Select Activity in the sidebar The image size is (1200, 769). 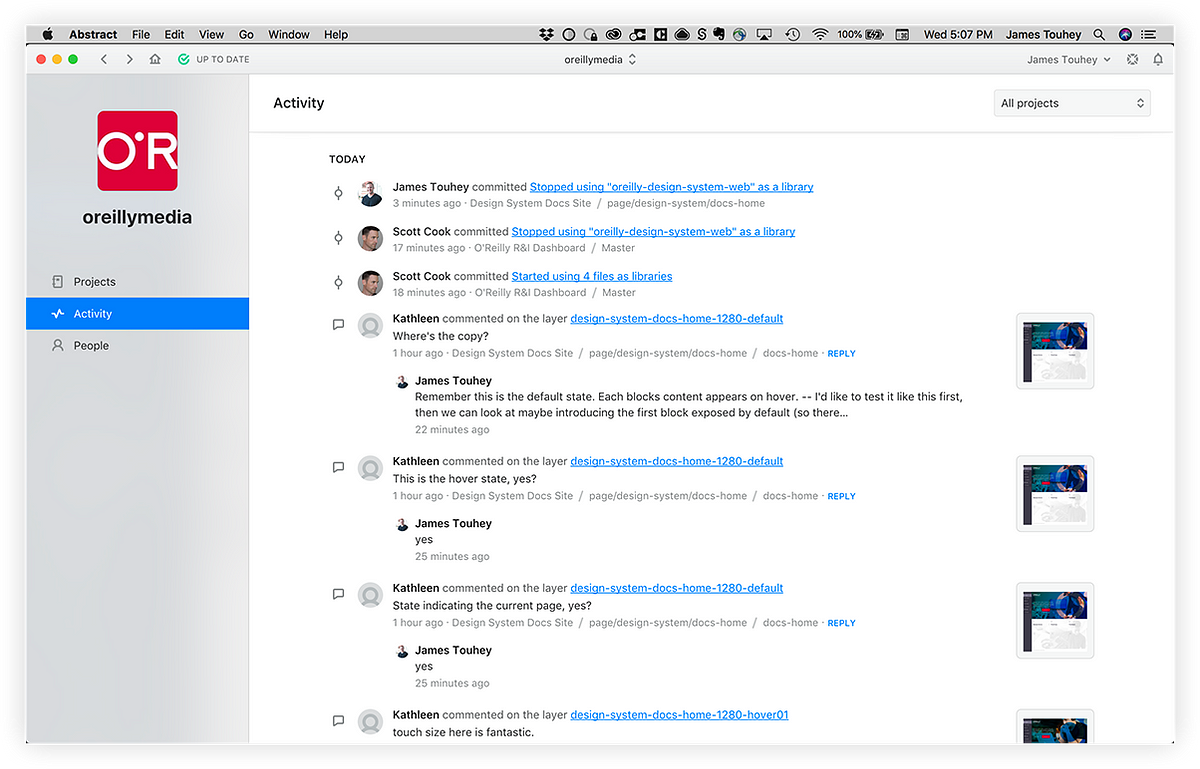pyautogui.click(x=138, y=314)
